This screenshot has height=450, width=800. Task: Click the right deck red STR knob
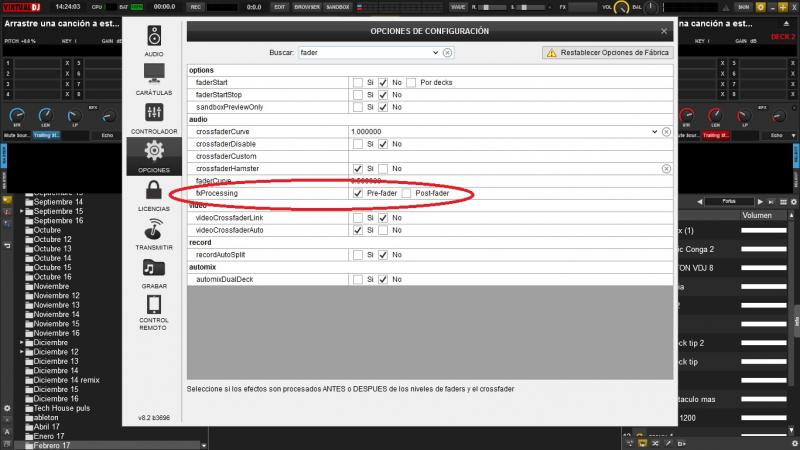pyautogui.click(x=686, y=116)
